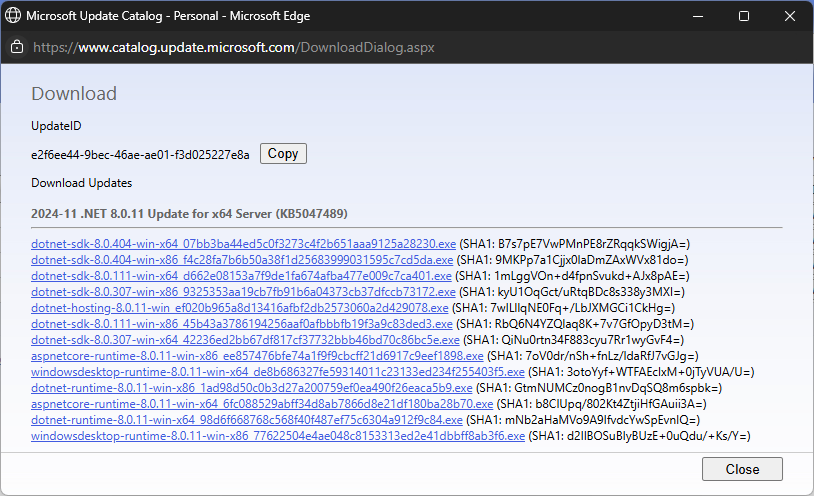
Task: Click the lock icon in address bar
Action: tap(17, 47)
